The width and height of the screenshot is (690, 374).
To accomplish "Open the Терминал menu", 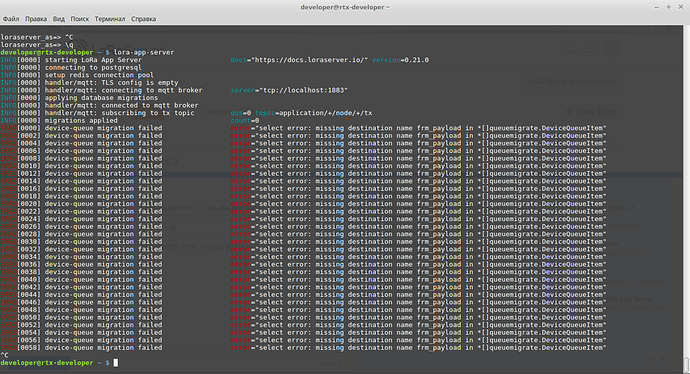I will [x=110, y=19].
